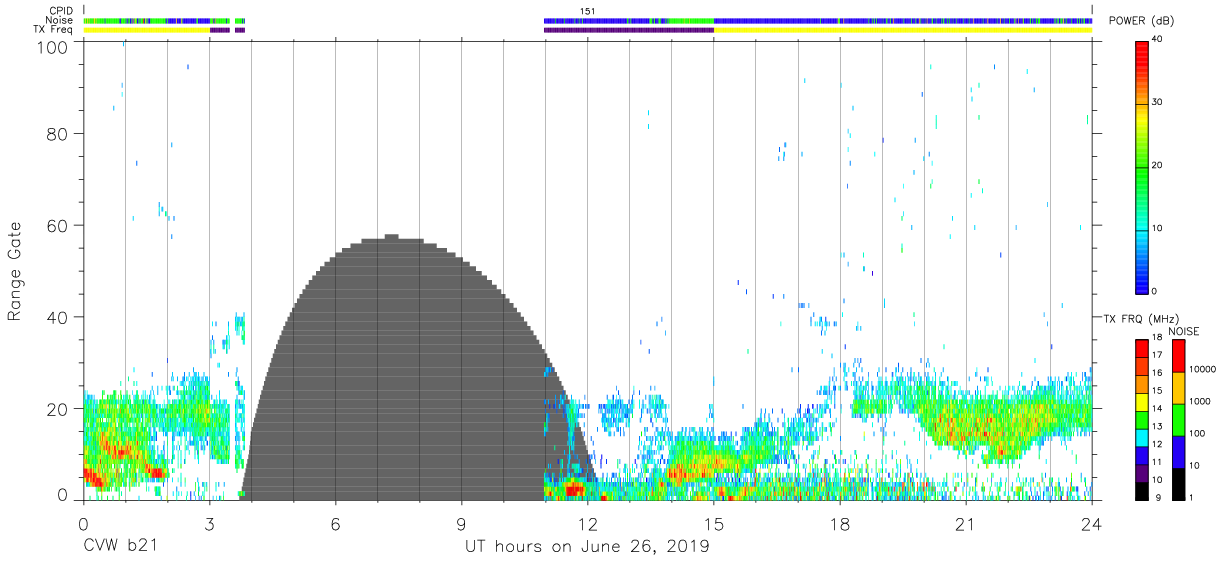Image resolution: width=1228 pixels, height=567 pixels.
Task: Click the x-axis tick label 3
Action: (209, 523)
